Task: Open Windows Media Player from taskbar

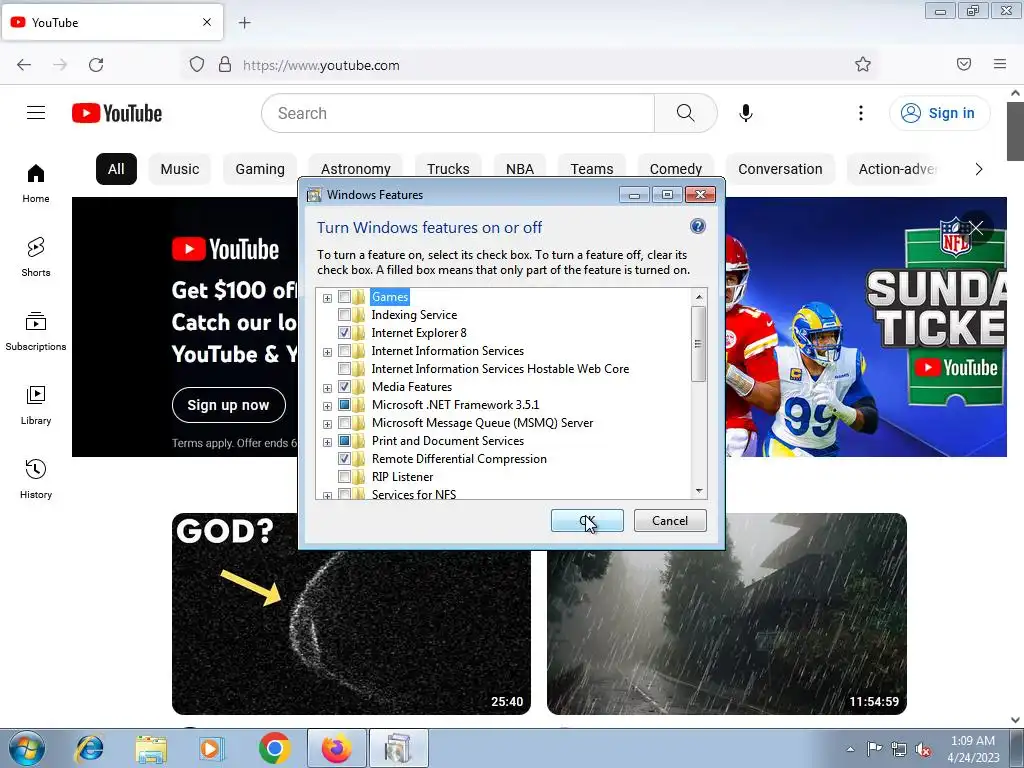Action: tap(211, 748)
